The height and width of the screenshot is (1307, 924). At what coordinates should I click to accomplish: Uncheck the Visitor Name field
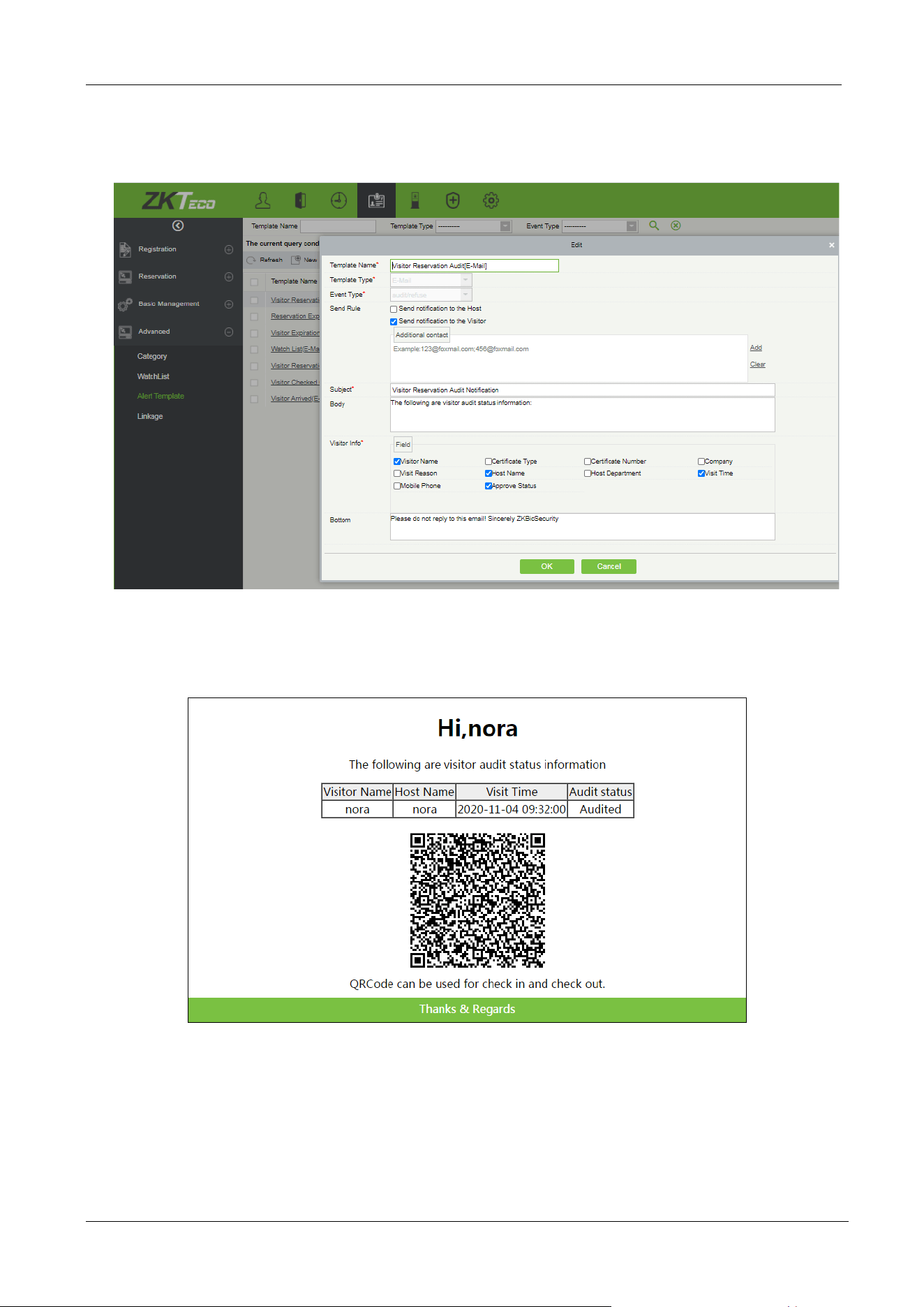[397, 461]
